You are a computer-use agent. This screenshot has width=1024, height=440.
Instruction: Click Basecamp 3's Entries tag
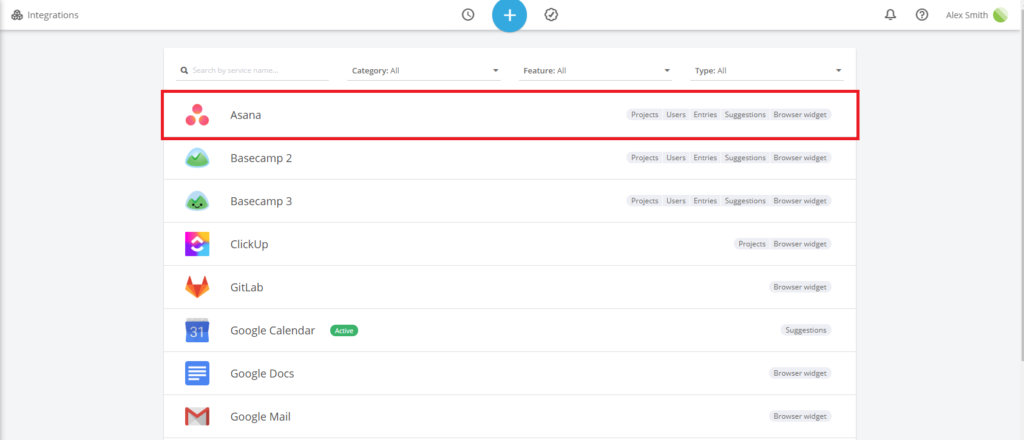(x=705, y=200)
